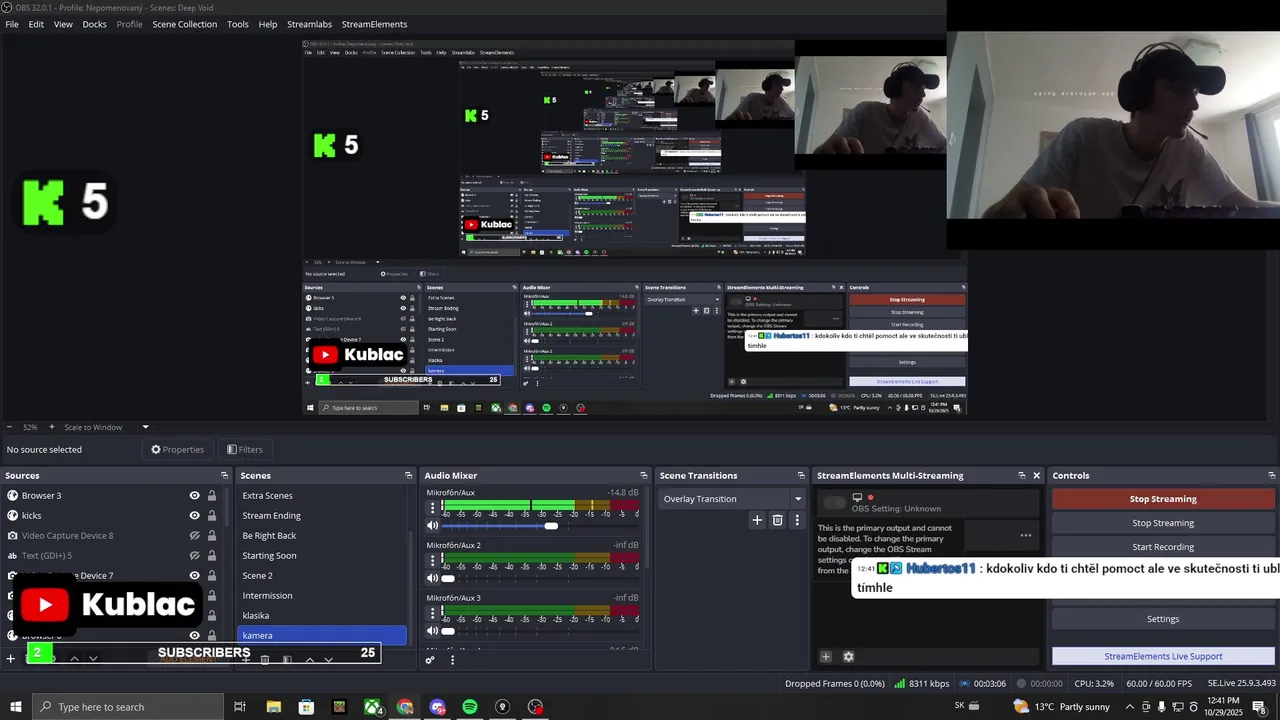Toggle visibility of Browser 3 source
This screenshot has width=1280, height=720.
pyautogui.click(x=194, y=495)
